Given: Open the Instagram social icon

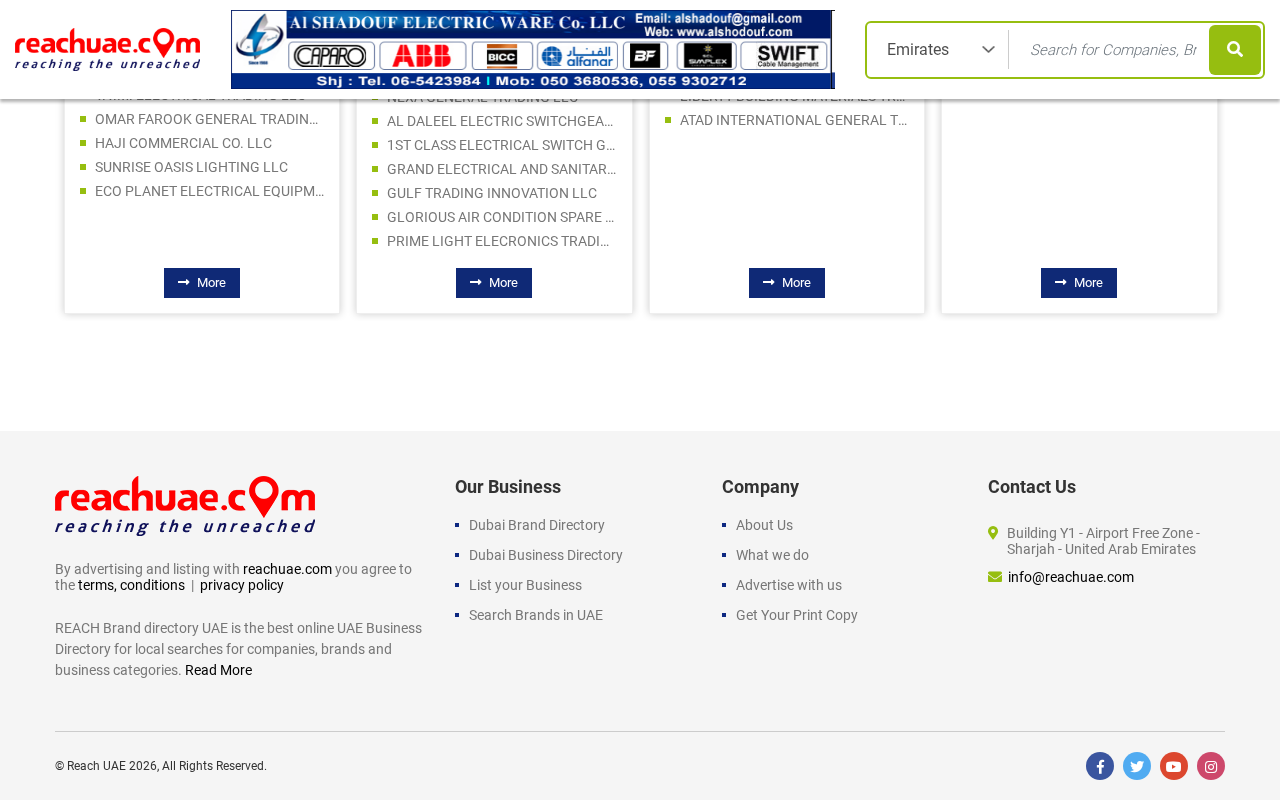Looking at the screenshot, I should point(1211,766).
